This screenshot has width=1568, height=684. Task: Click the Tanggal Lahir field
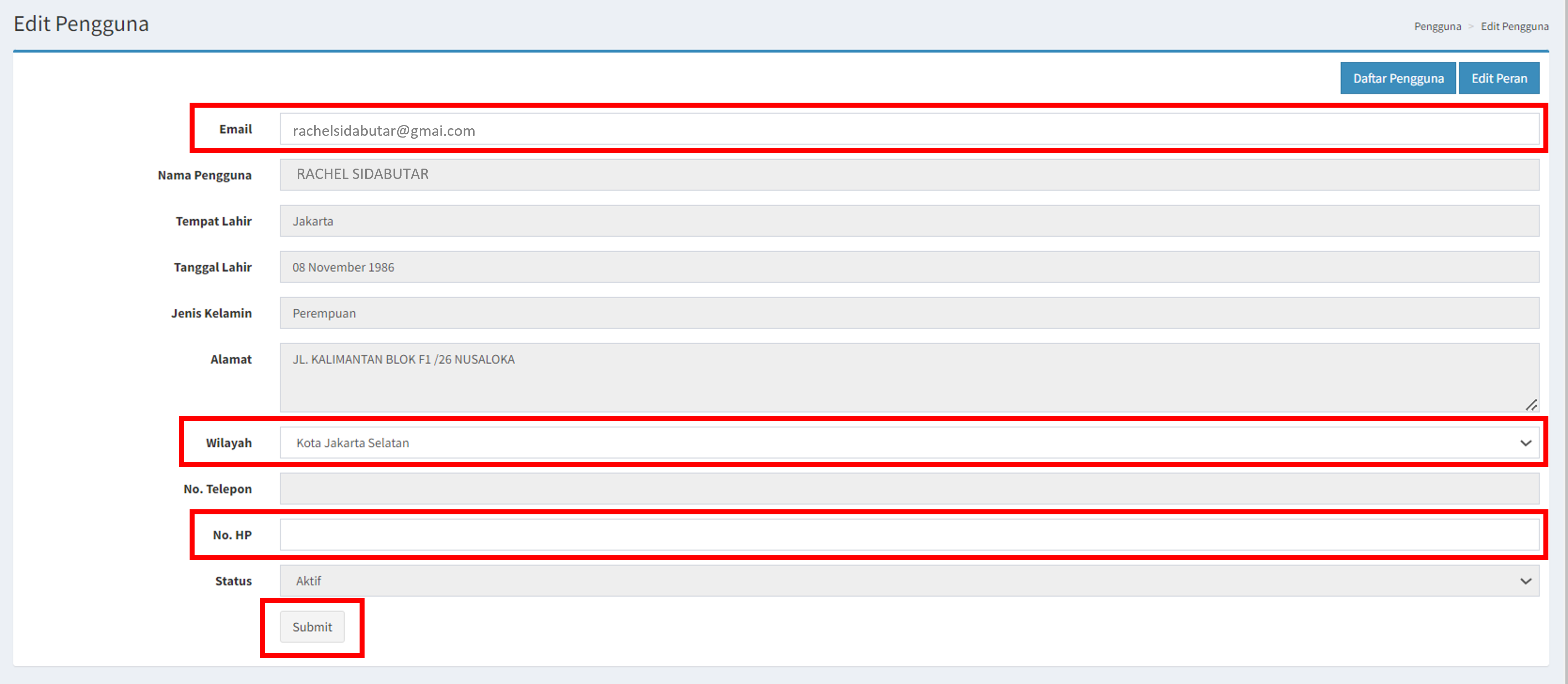tap(909, 267)
